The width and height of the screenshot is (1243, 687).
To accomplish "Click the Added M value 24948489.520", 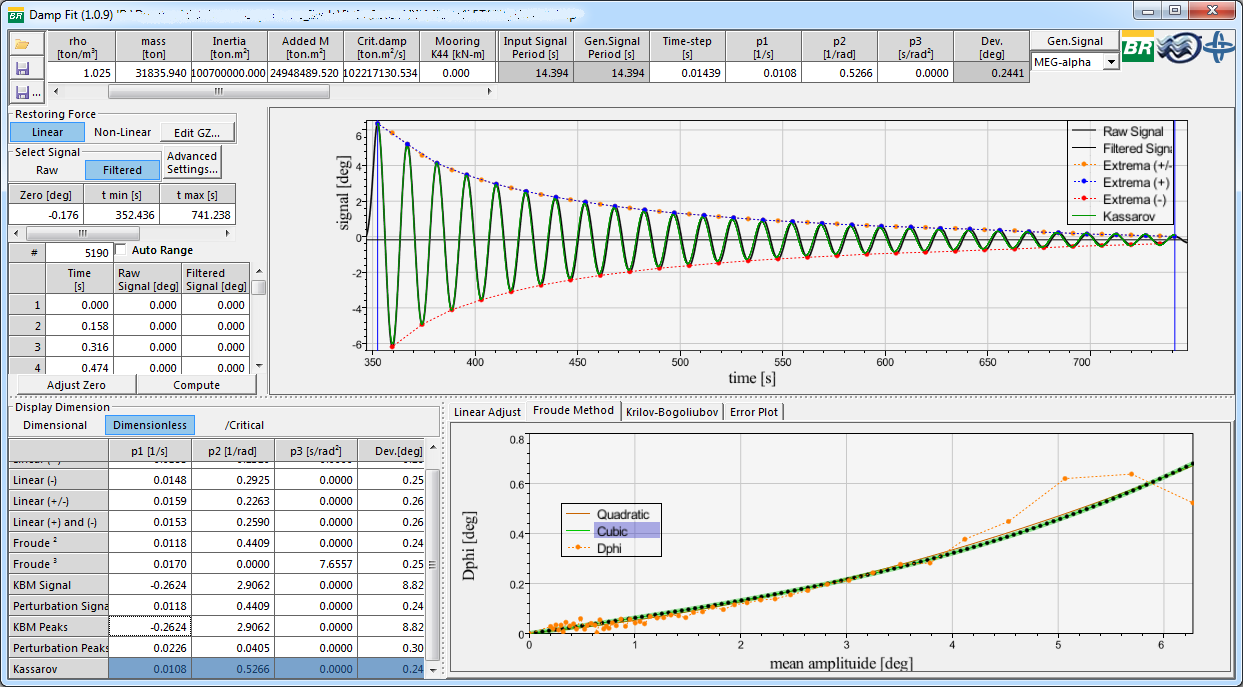I will click(305, 73).
